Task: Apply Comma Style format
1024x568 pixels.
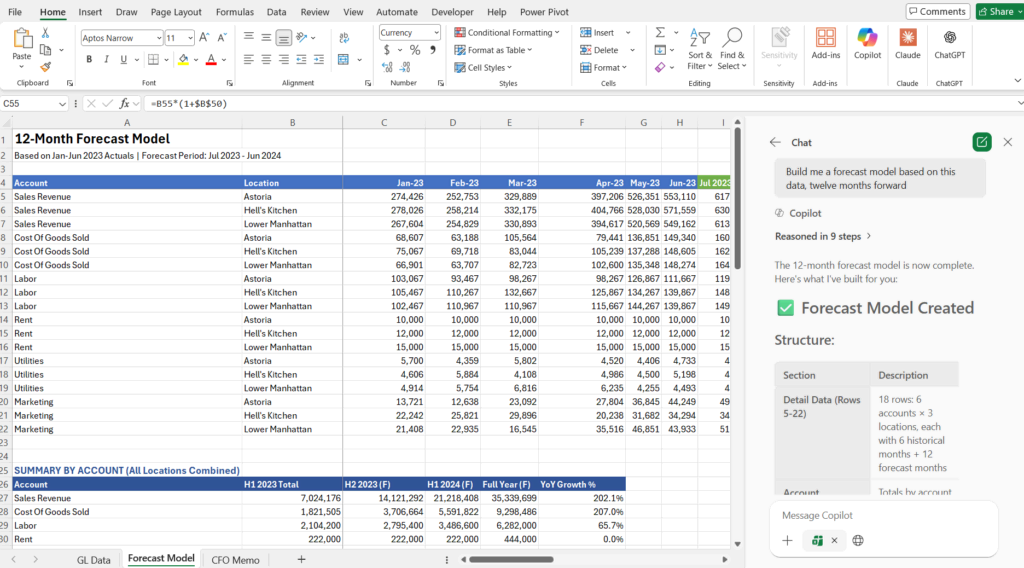Action: 432,50
